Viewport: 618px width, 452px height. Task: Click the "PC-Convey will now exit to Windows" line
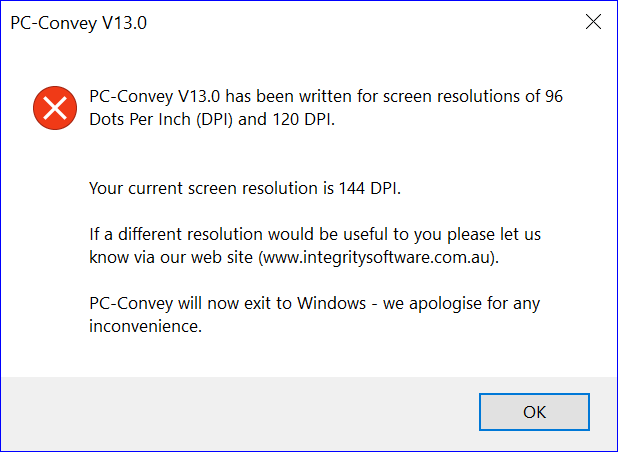point(227,303)
